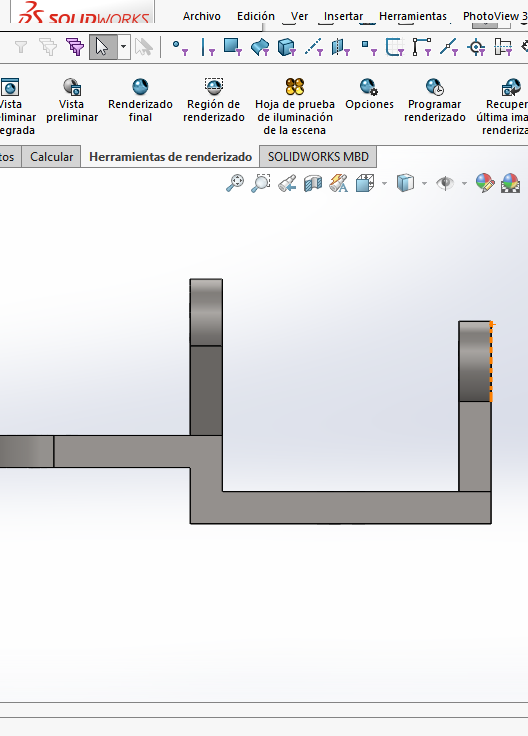Screen dimensions: 528x736
Task: Open the Insertar menu
Action: (343, 16)
